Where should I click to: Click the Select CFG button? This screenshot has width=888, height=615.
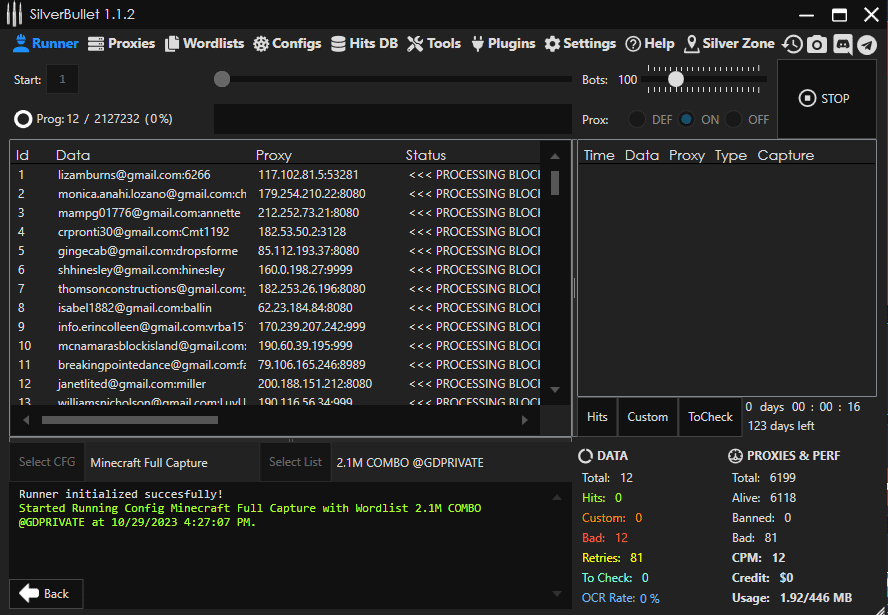[x=47, y=462]
